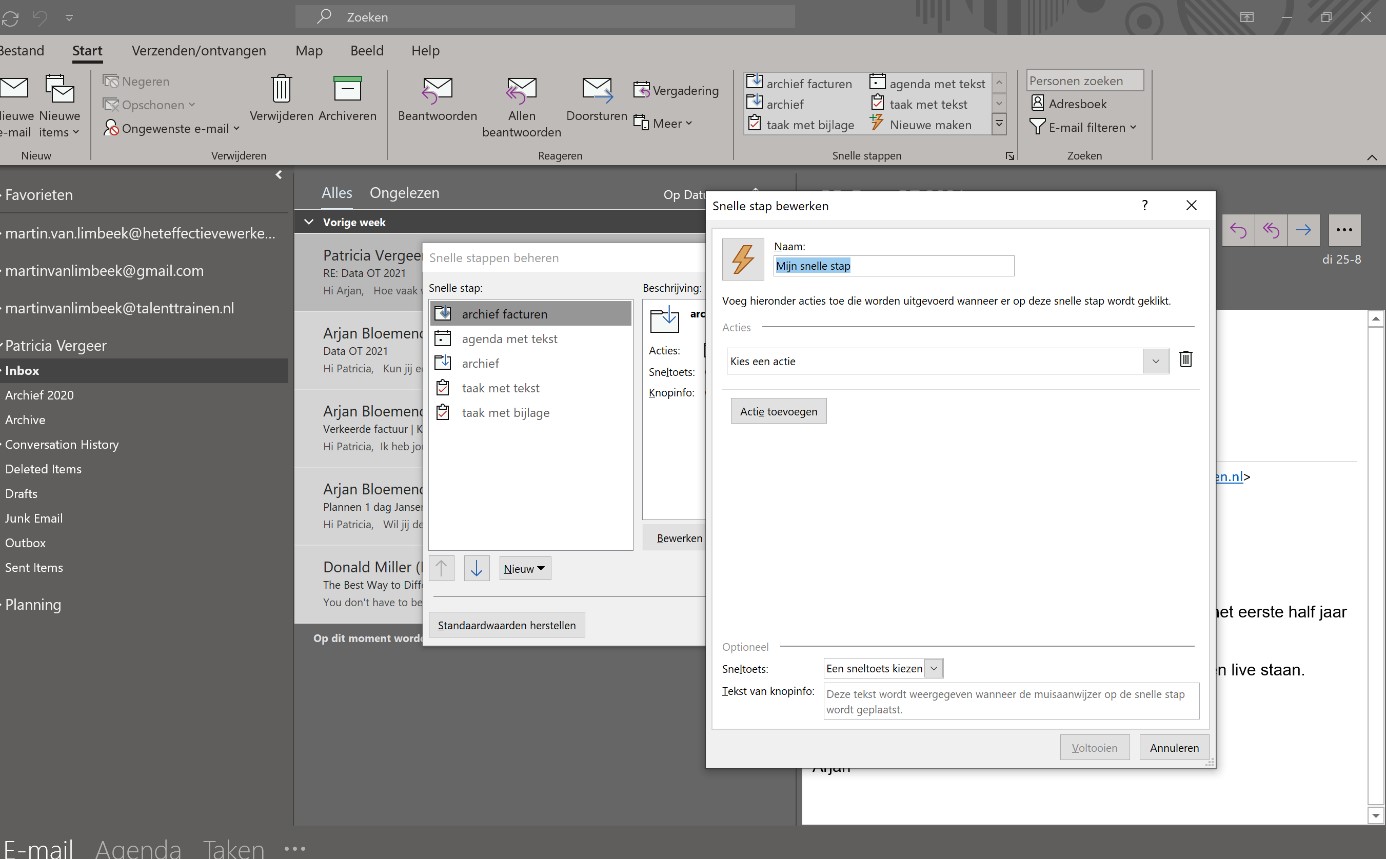
Task: Click Negeren in the Verwijderen group
Action: coord(136,82)
